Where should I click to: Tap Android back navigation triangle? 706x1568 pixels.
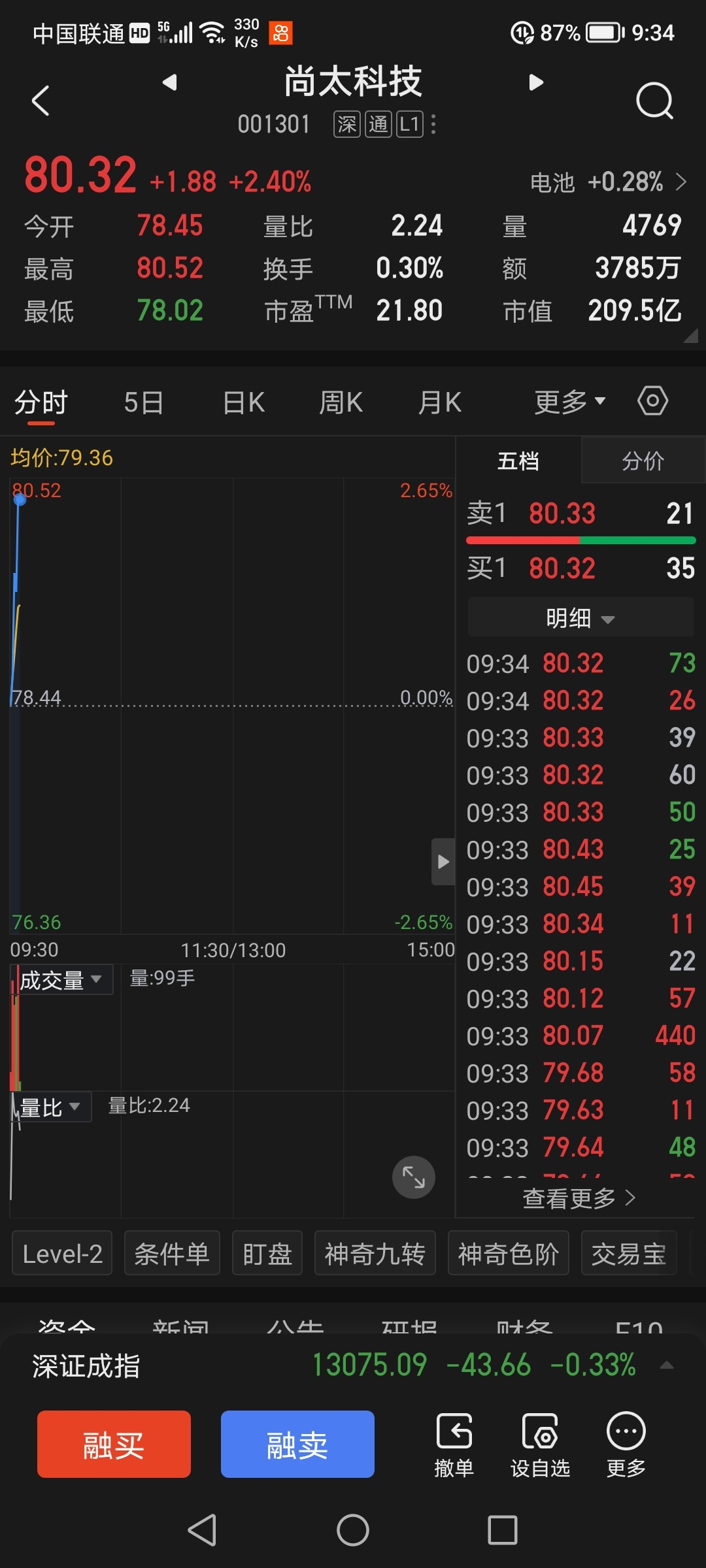coord(202,1530)
